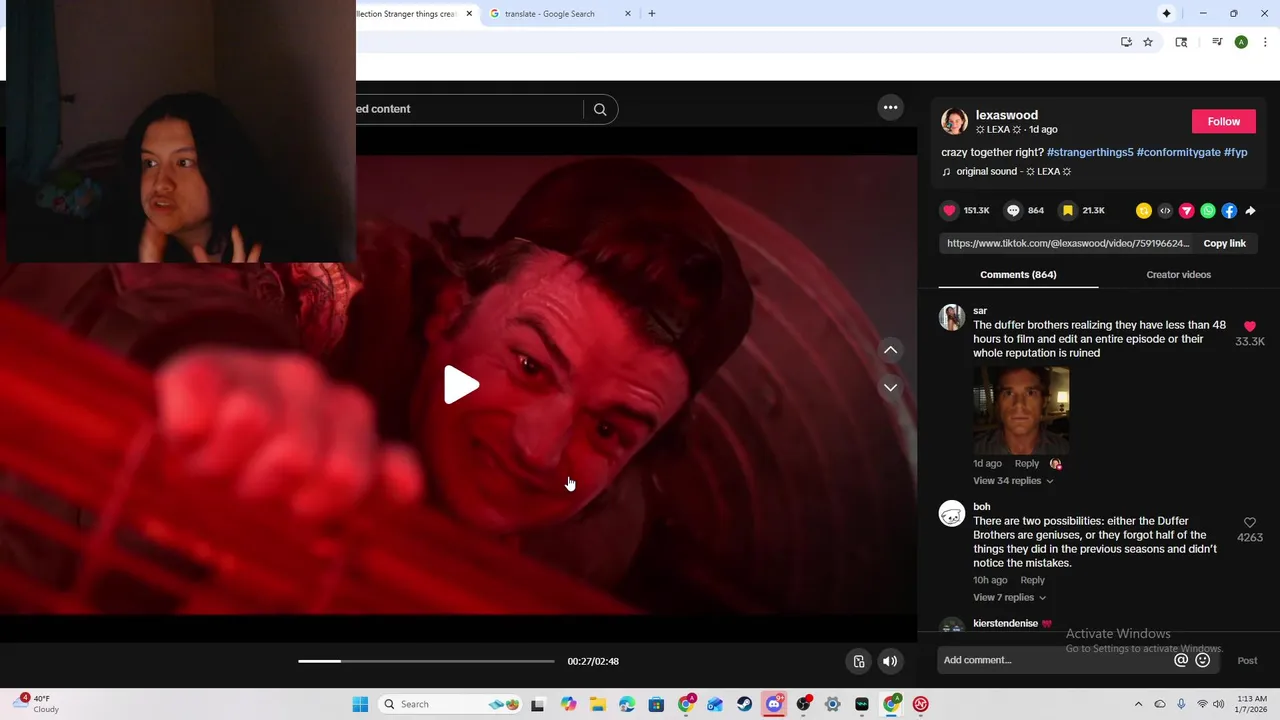
Task: Reply to boh's comment
Action: click(x=1032, y=580)
